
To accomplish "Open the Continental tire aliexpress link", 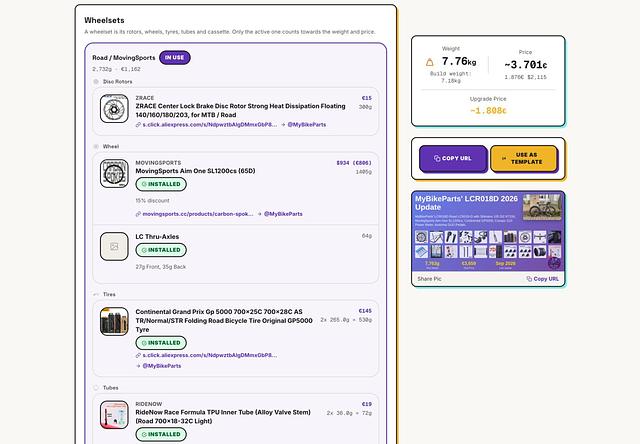I will pos(210,355).
